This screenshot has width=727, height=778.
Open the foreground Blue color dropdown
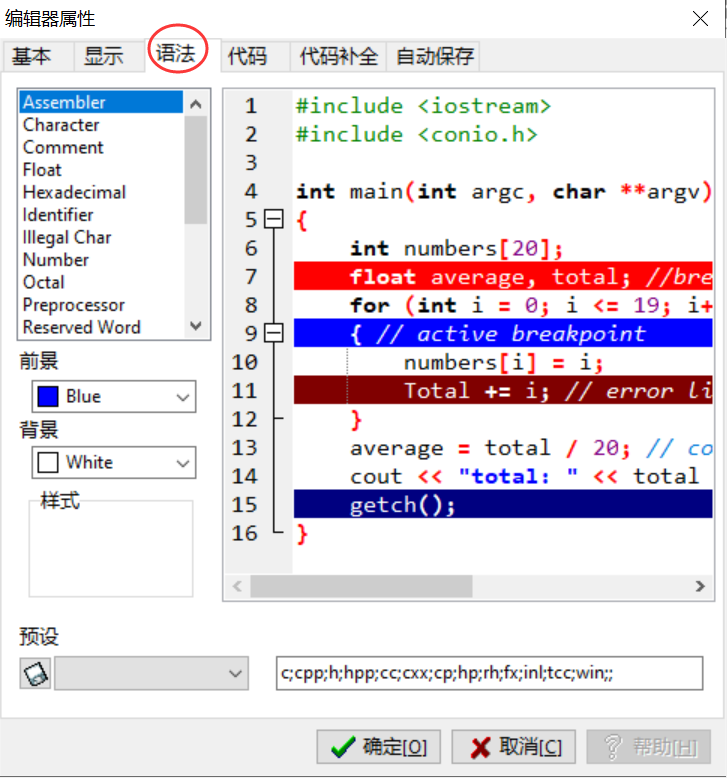114,396
